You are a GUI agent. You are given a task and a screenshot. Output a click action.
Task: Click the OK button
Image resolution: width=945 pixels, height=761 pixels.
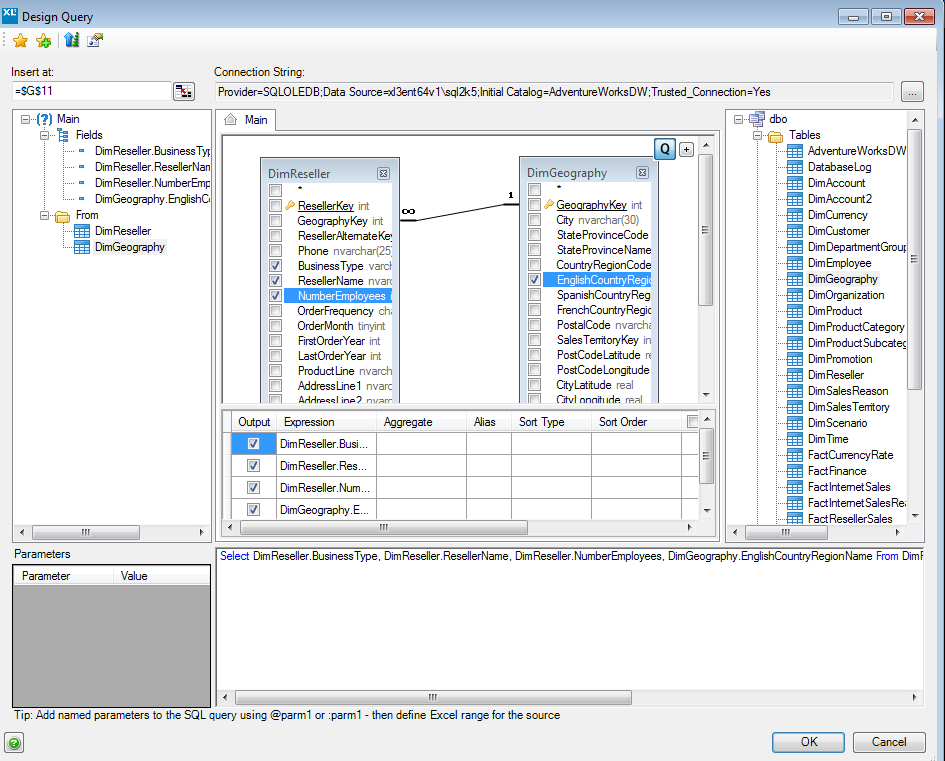coord(809,742)
